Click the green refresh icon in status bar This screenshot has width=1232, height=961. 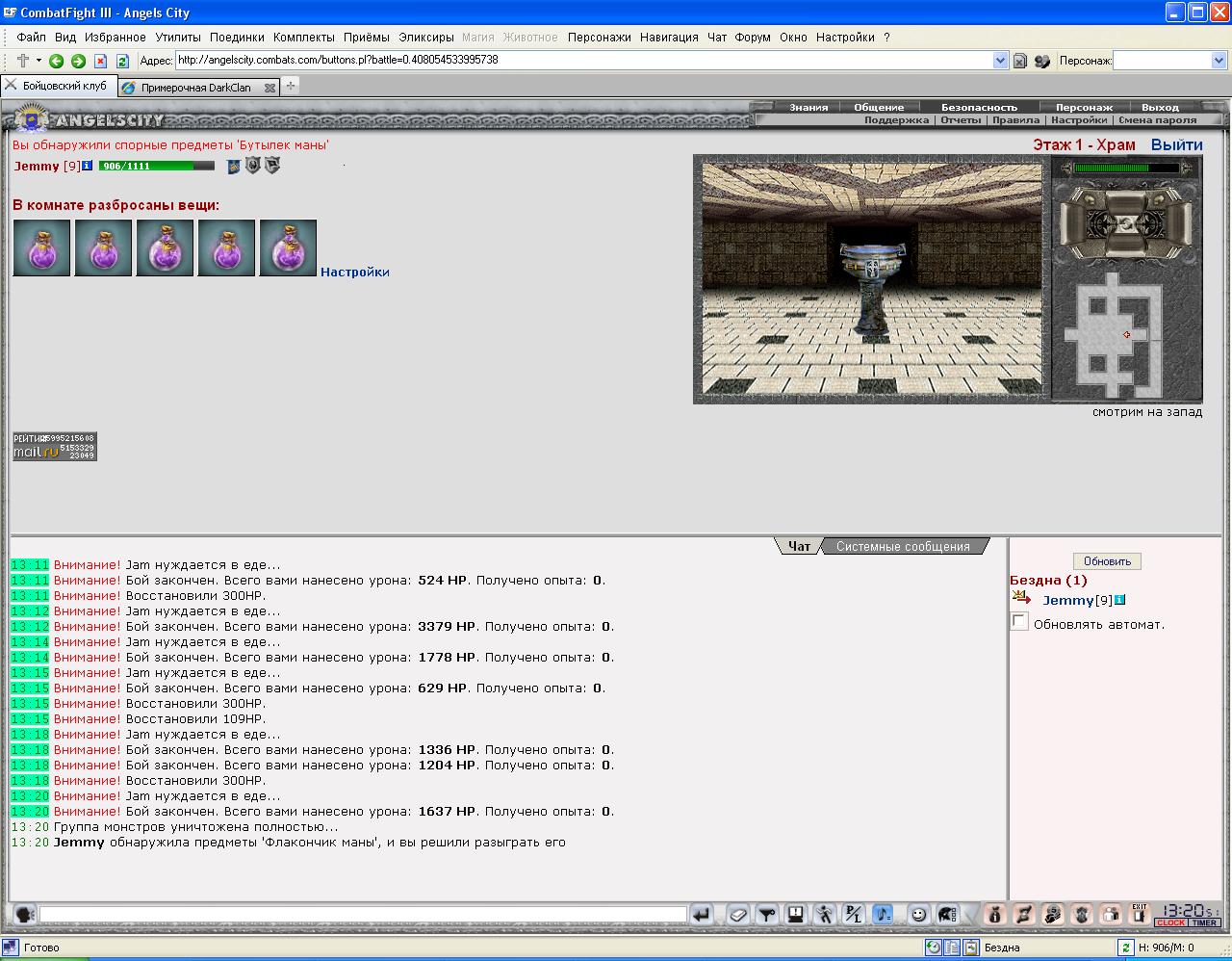pos(1124,948)
